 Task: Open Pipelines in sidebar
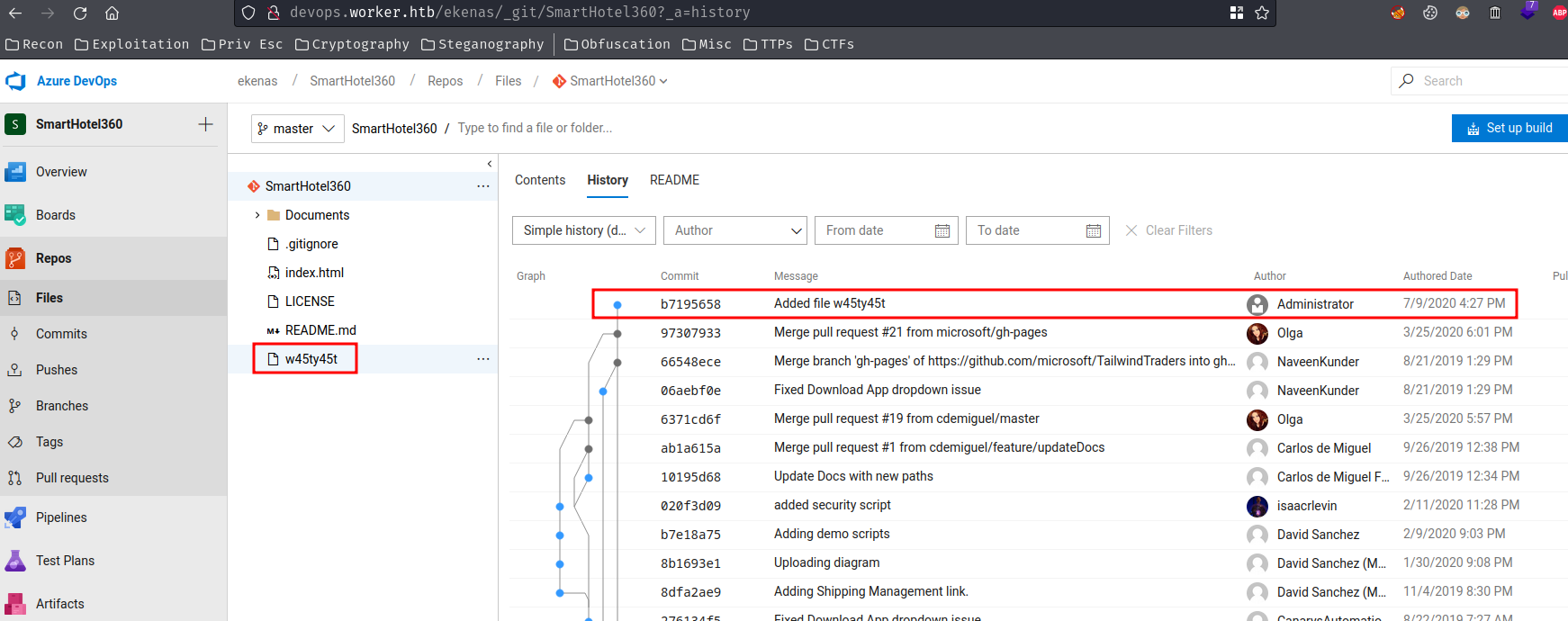pyautogui.click(x=61, y=517)
